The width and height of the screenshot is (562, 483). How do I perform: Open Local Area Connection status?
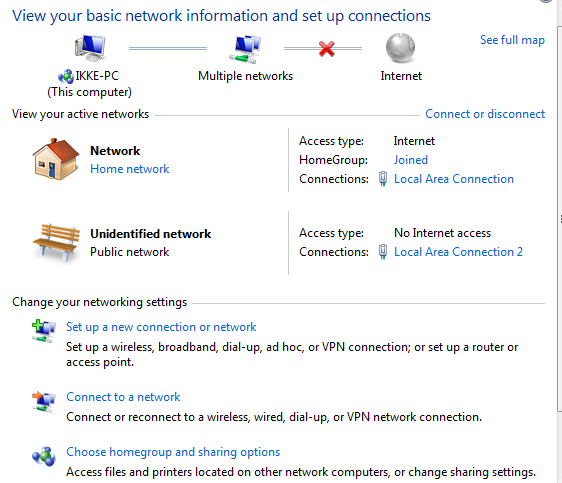coord(454,179)
